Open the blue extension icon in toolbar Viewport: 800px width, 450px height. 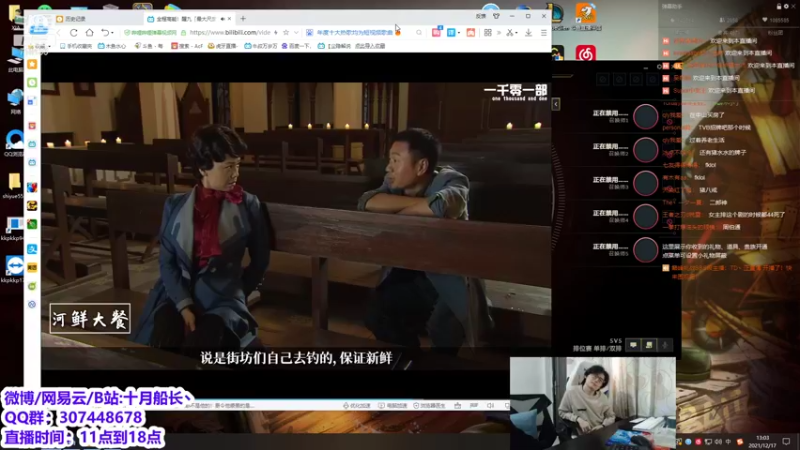pyautogui.click(x=451, y=33)
